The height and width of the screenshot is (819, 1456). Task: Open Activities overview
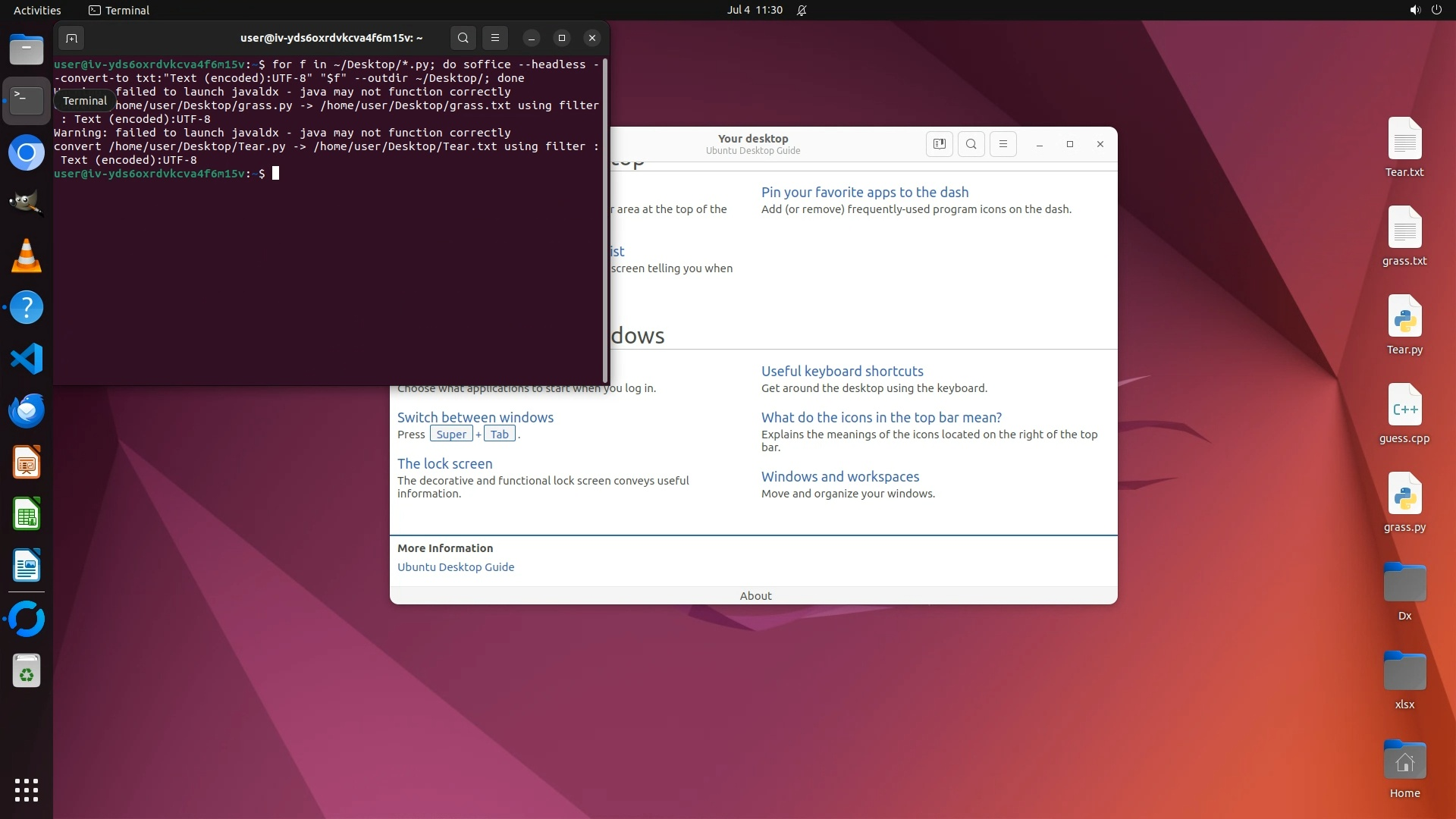(x=37, y=10)
